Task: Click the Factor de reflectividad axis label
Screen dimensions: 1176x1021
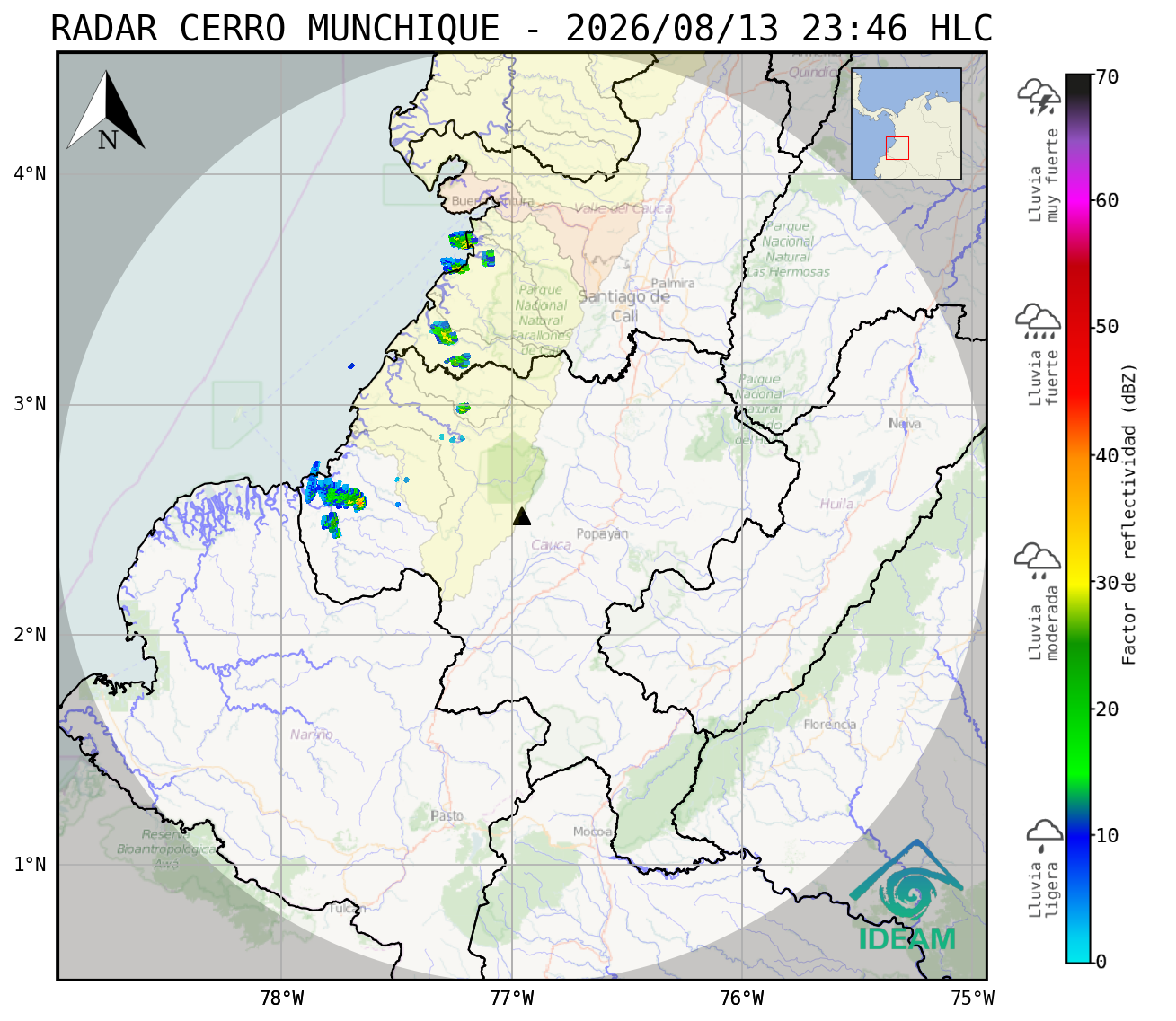Action: tap(1129, 514)
